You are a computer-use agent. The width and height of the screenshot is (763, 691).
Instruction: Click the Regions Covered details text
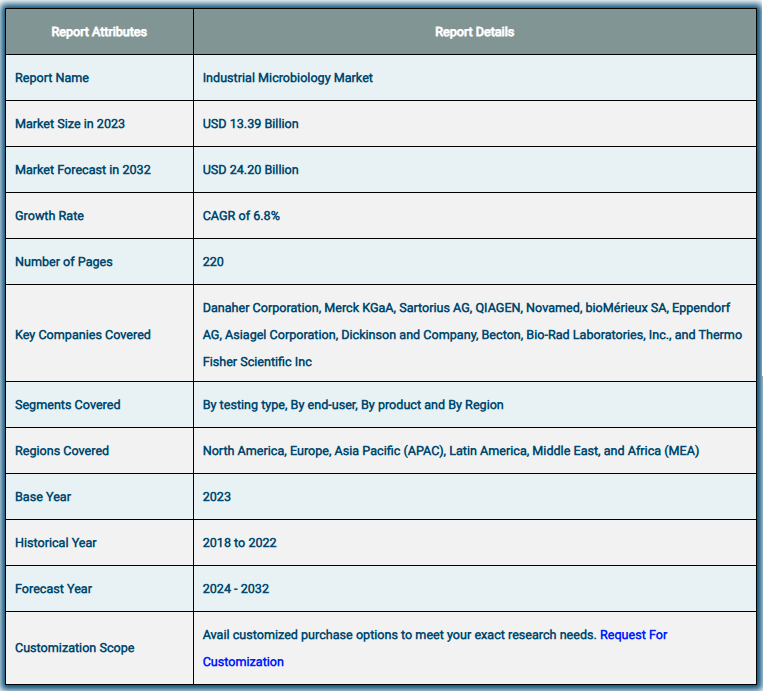tap(451, 451)
